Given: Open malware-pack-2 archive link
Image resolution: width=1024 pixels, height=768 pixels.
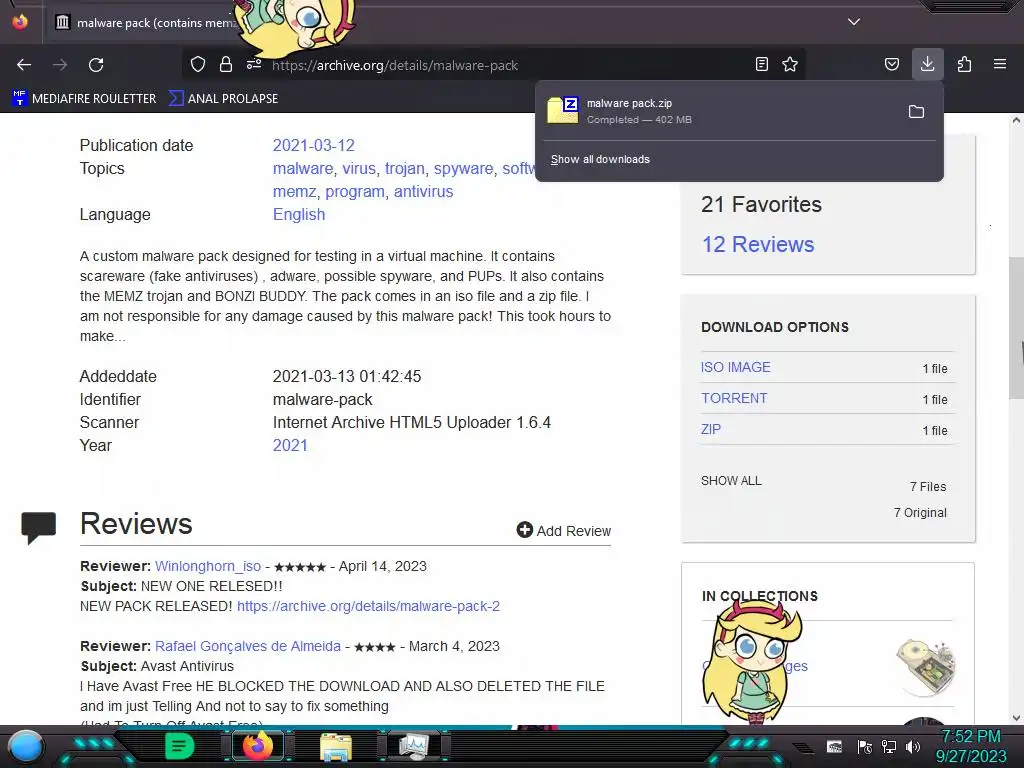Looking at the screenshot, I should coord(368,606).
